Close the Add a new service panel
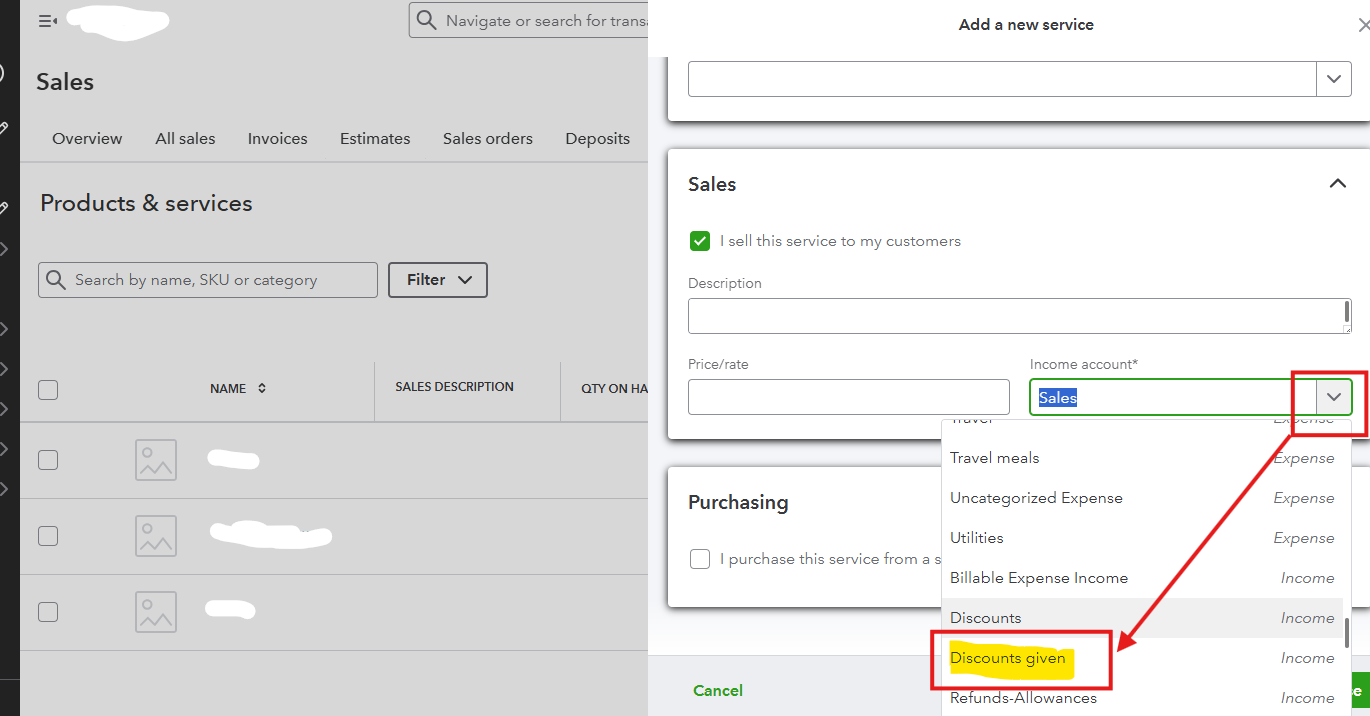Screen dimensions: 1370x716 click(x=1362, y=25)
